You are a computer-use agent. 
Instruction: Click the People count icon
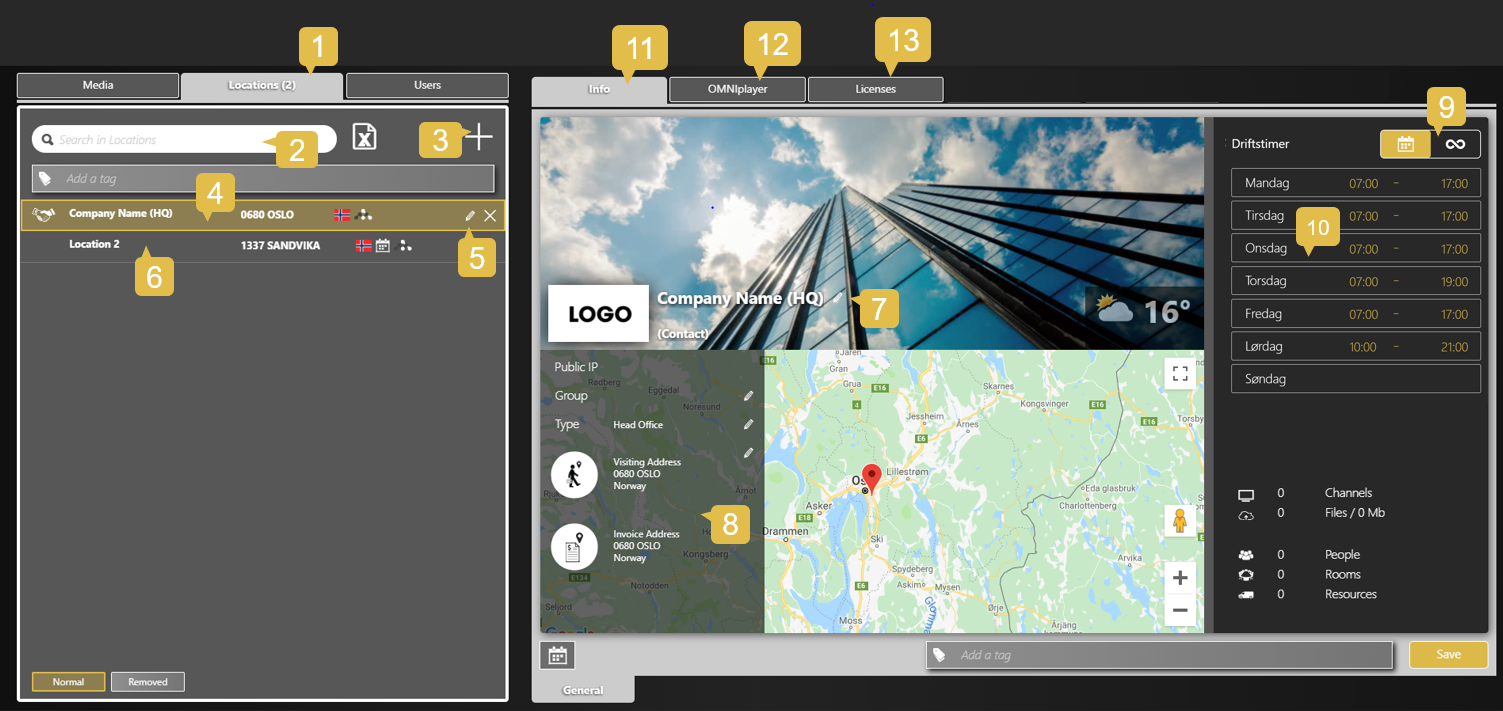(1246, 555)
